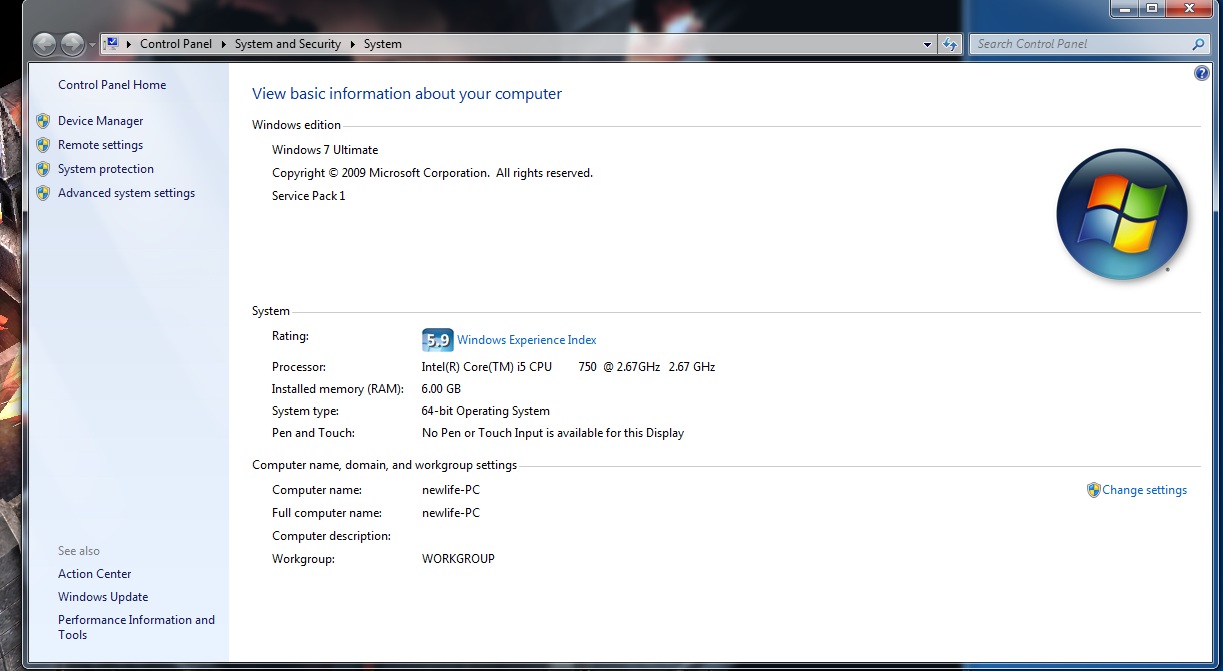
Task: Click the shield icon beside Advanced system settings
Action: click(43, 193)
